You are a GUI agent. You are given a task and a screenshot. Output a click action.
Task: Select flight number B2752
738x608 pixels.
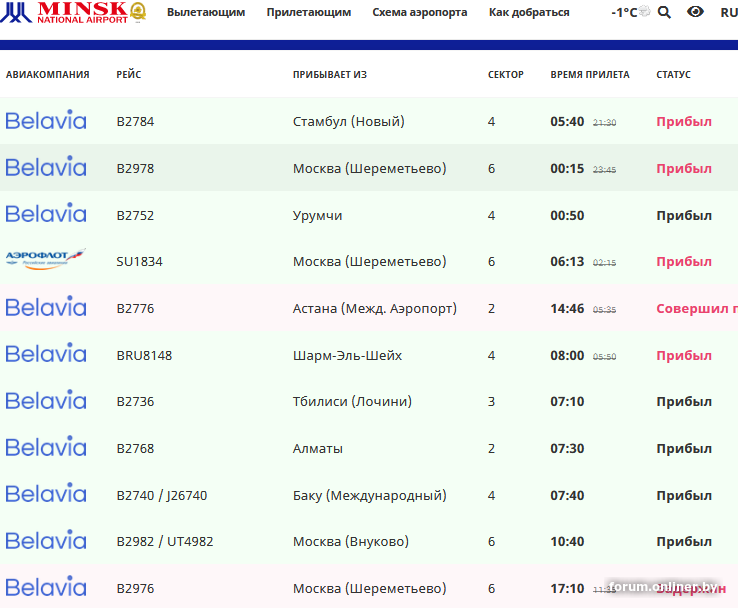click(x=135, y=216)
